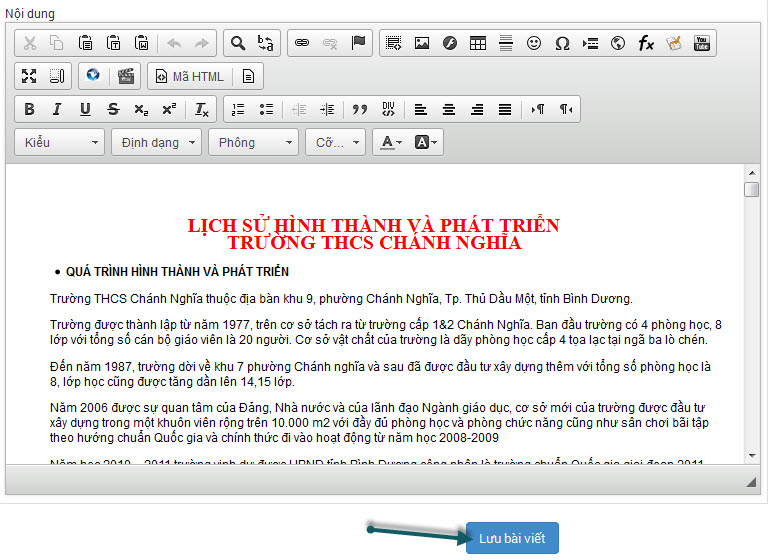Open the text color picker
The width and height of the screenshot is (770, 560).
pyautogui.click(x=391, y=142)
